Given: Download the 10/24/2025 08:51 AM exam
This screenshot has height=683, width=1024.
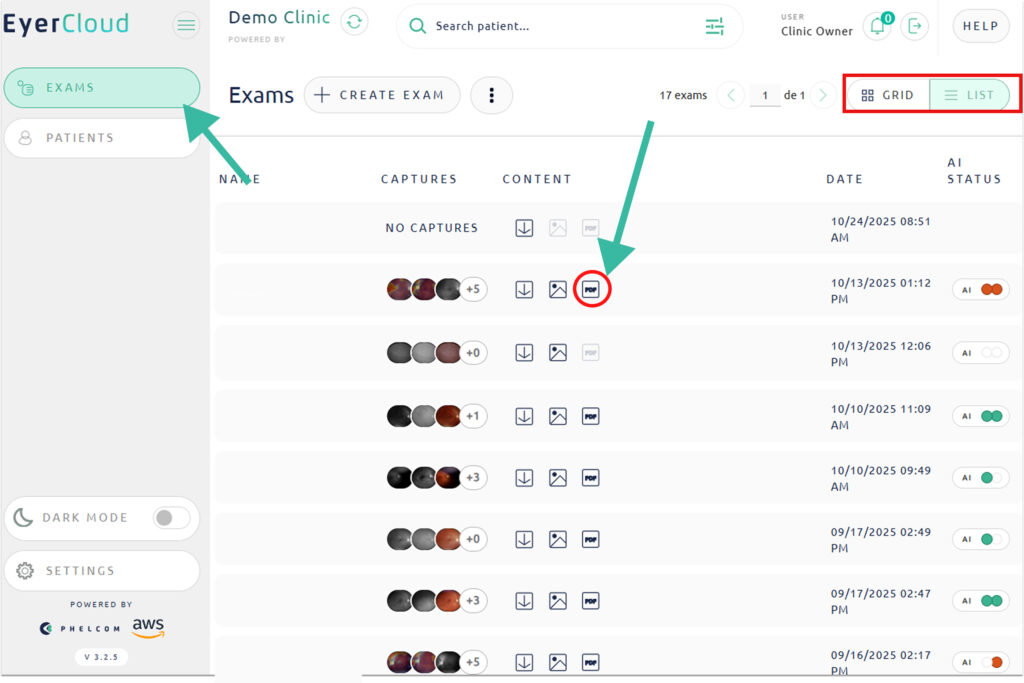Looking at the screenshot, I should [x=524, y=228].
